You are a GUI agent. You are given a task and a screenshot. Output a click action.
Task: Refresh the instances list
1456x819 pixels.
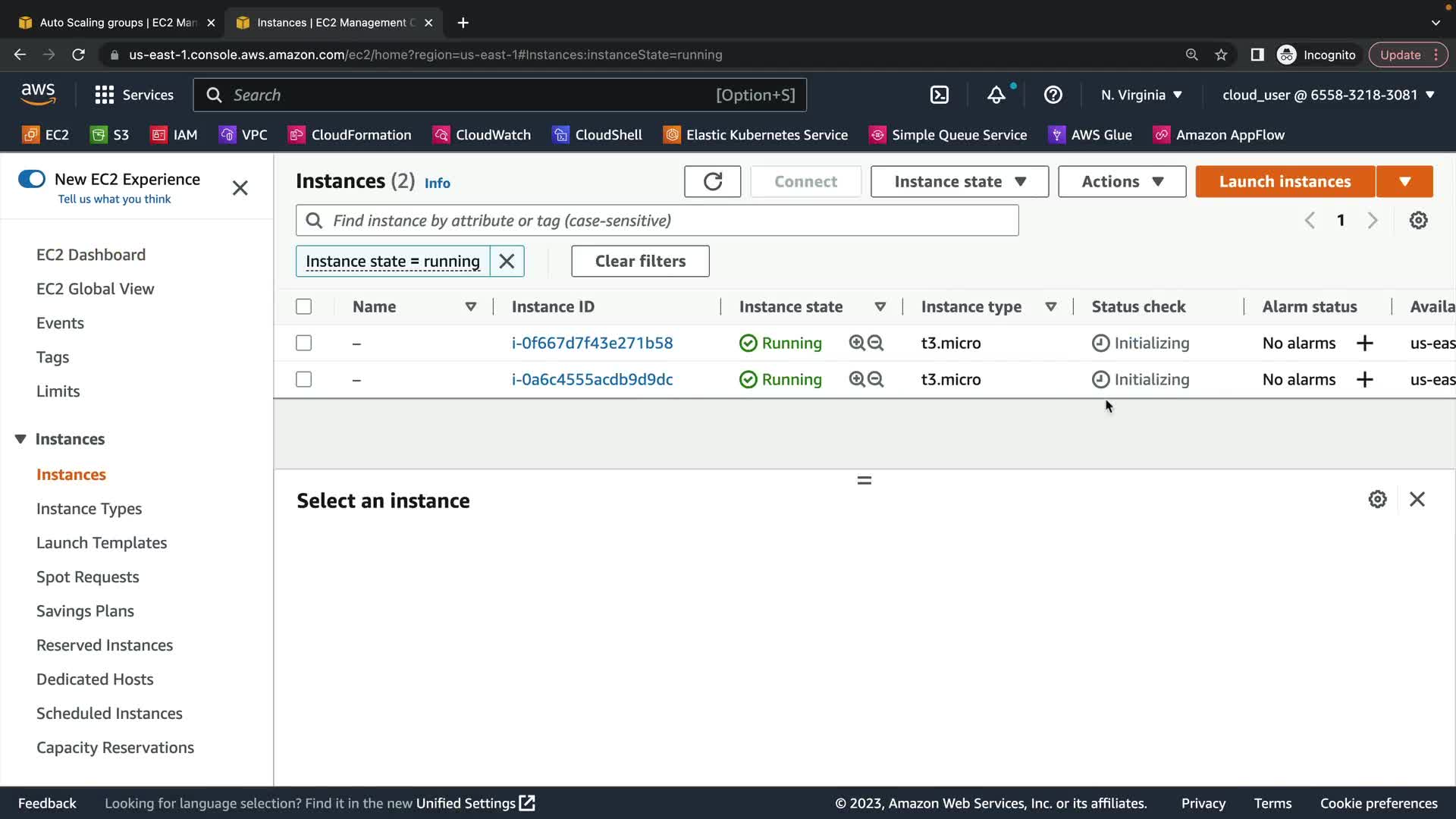[712, 182]
